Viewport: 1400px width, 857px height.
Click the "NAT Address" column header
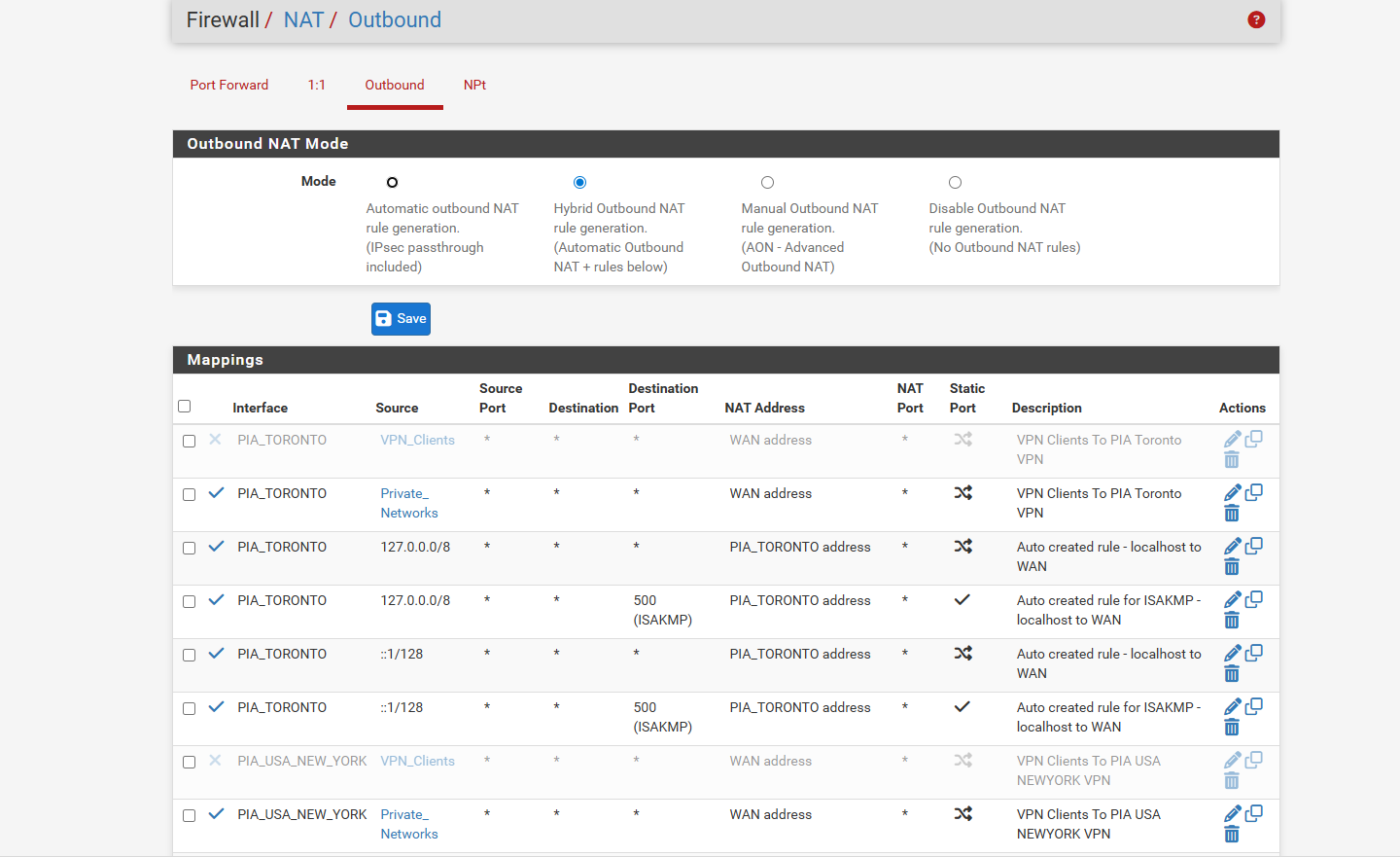(764, 408)
